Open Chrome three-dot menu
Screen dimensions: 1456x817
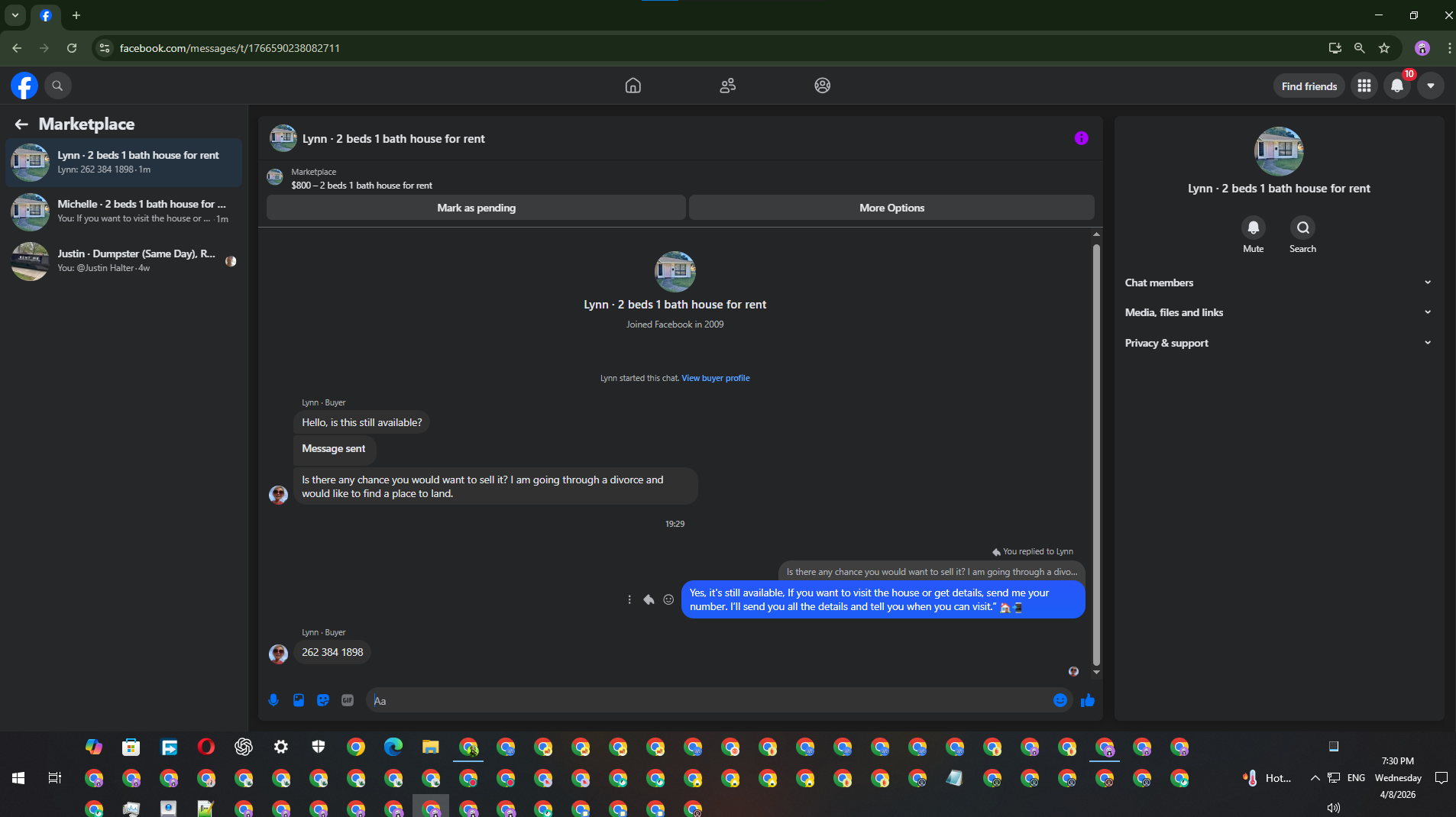click(x=1448, y=48)
